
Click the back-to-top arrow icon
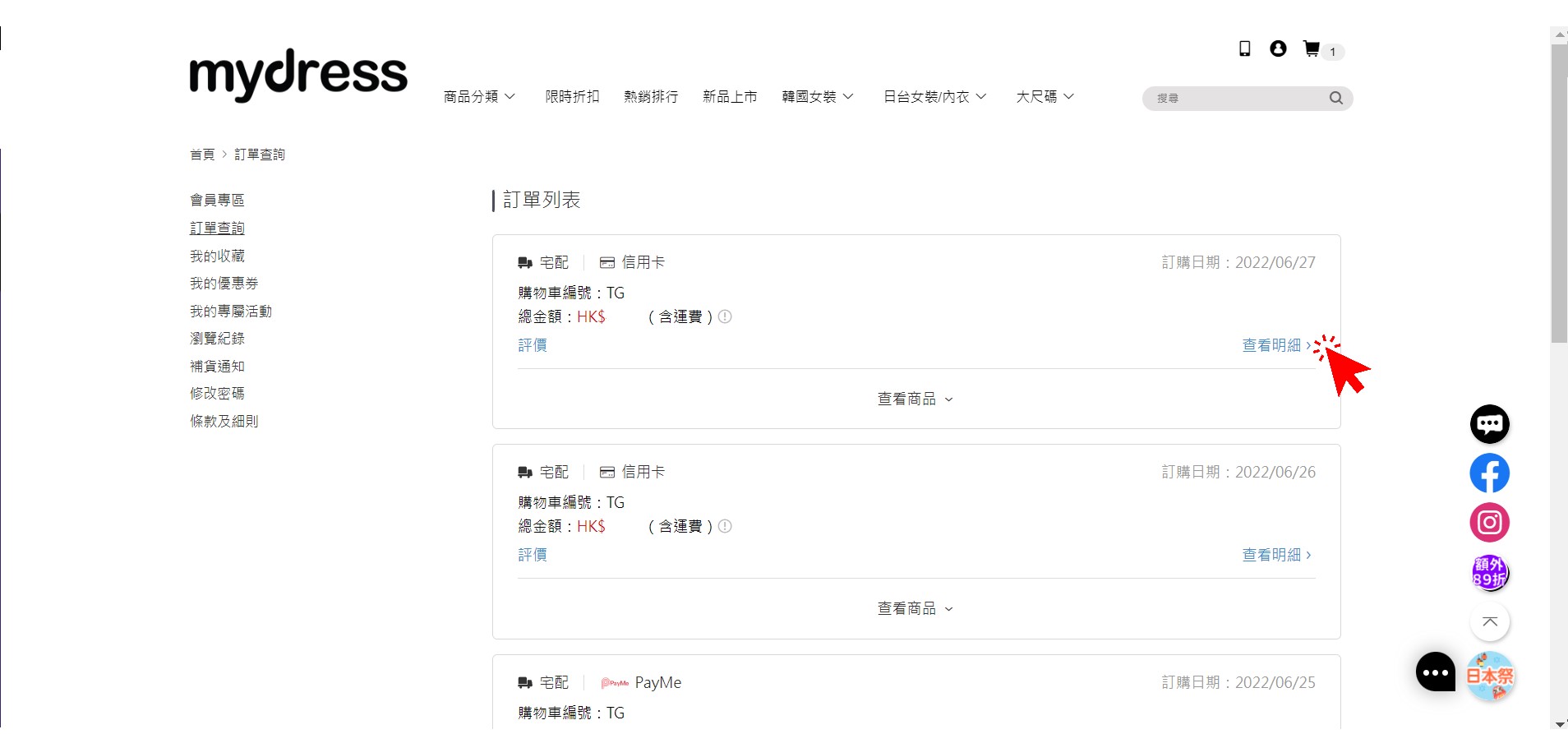pos(1489,621)
